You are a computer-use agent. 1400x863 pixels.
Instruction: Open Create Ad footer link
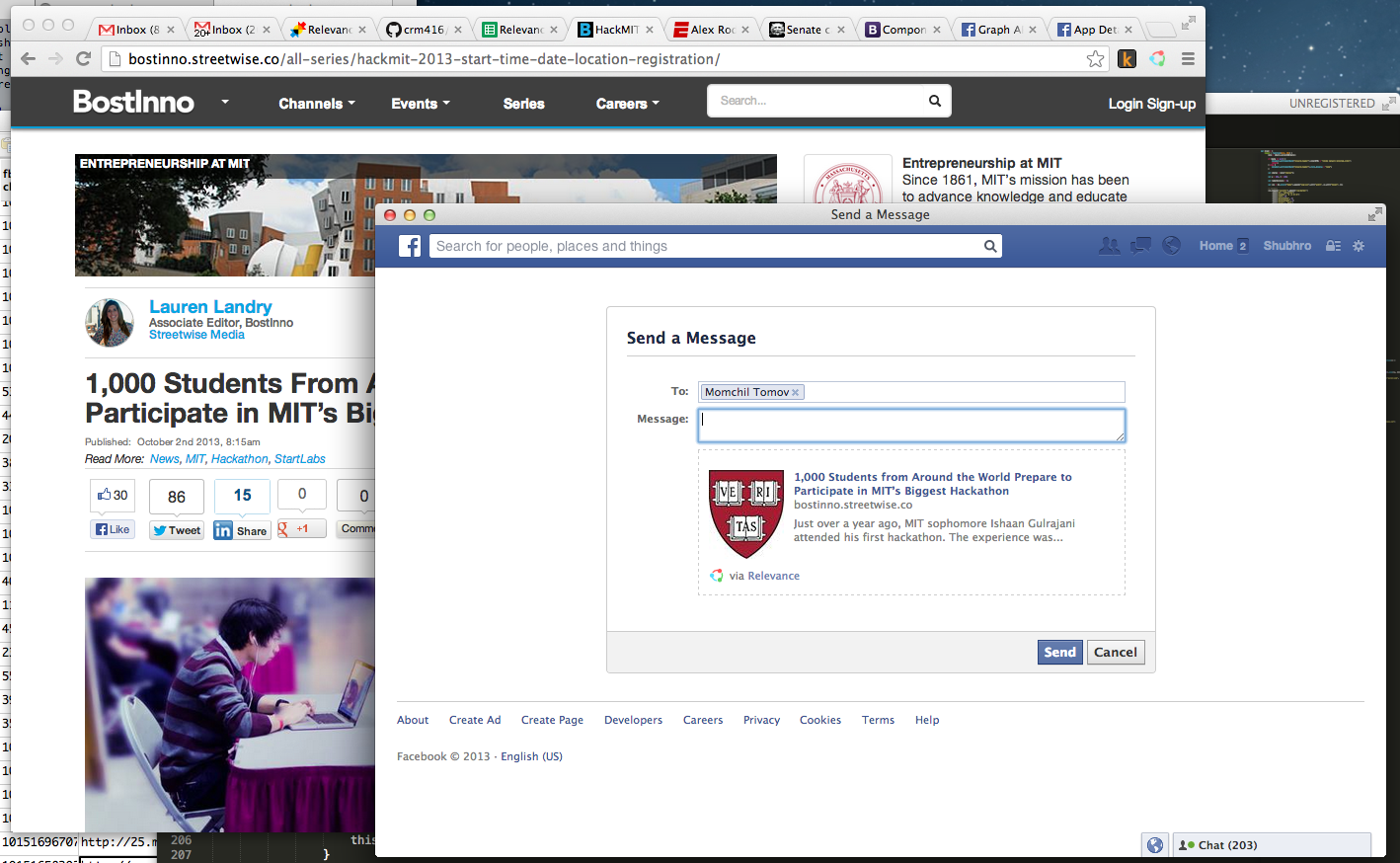coord(475,720)
